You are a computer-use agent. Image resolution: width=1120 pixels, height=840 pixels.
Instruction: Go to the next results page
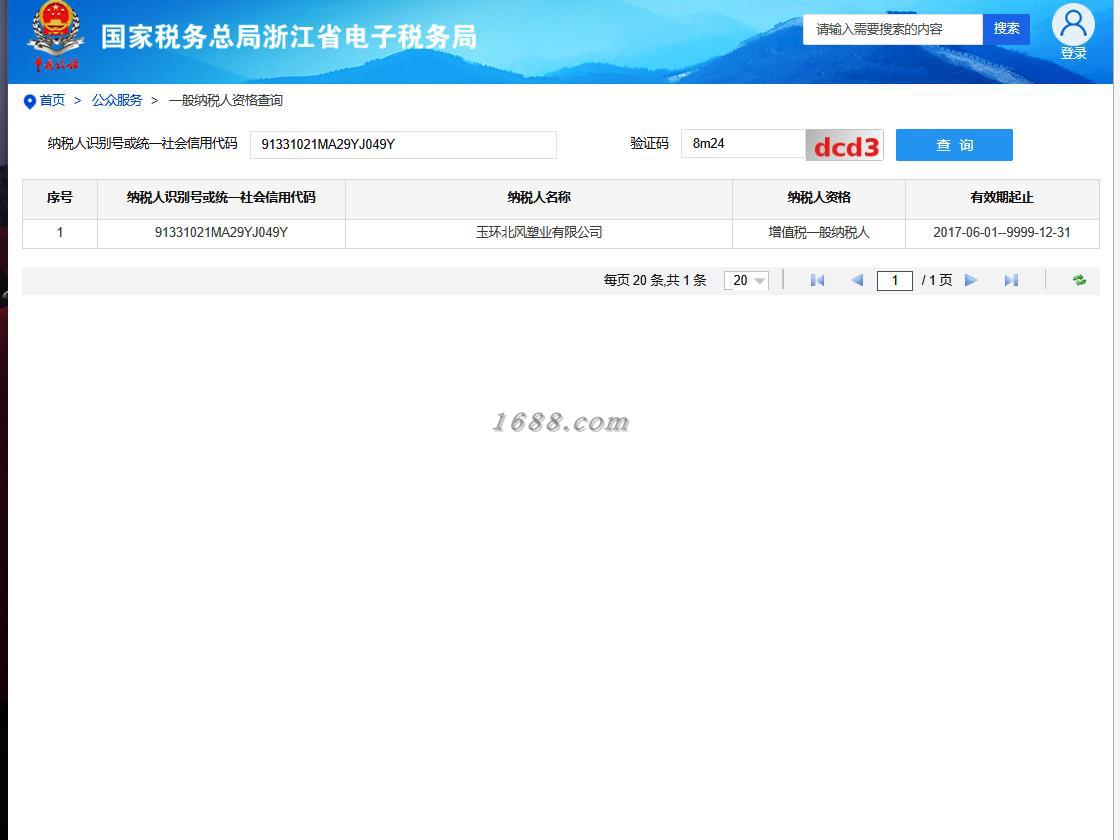pyautogui.click(x=971, y=281)
